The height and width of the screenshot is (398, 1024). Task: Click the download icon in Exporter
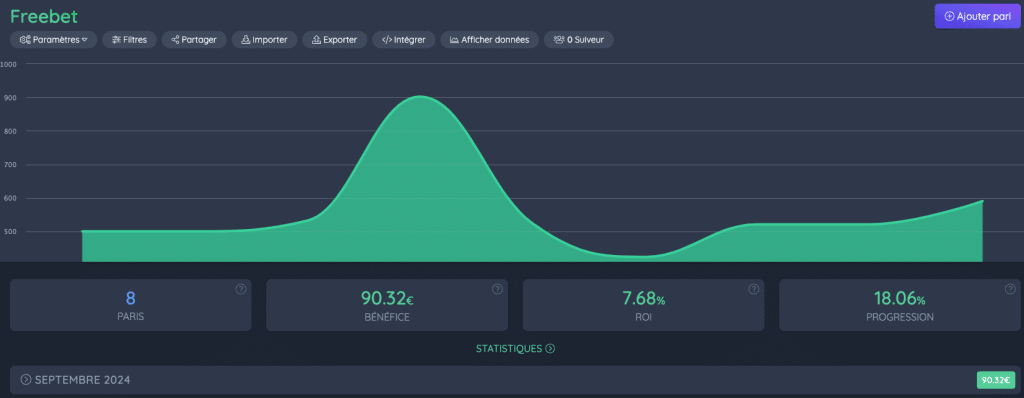[316, 40]
